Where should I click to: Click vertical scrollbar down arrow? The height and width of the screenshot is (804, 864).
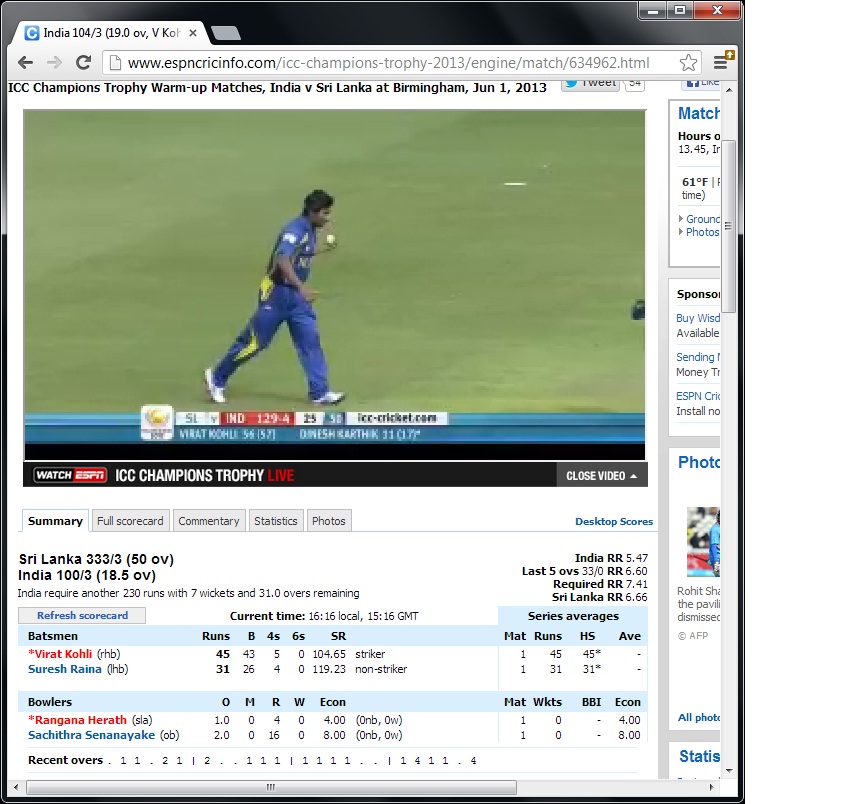(x=729, y=771)
